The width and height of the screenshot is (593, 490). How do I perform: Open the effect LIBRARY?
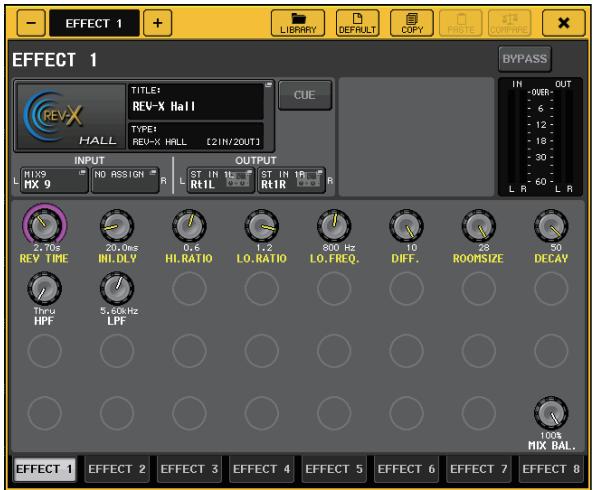pyautogui.click(x=298, y=23)
